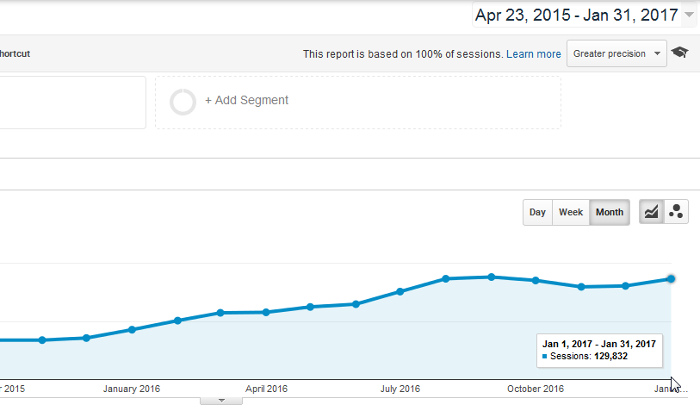The width and height of the screenshot is (700, 411).
Task: Switch to the line chart view icon
Action: (651, 212)
